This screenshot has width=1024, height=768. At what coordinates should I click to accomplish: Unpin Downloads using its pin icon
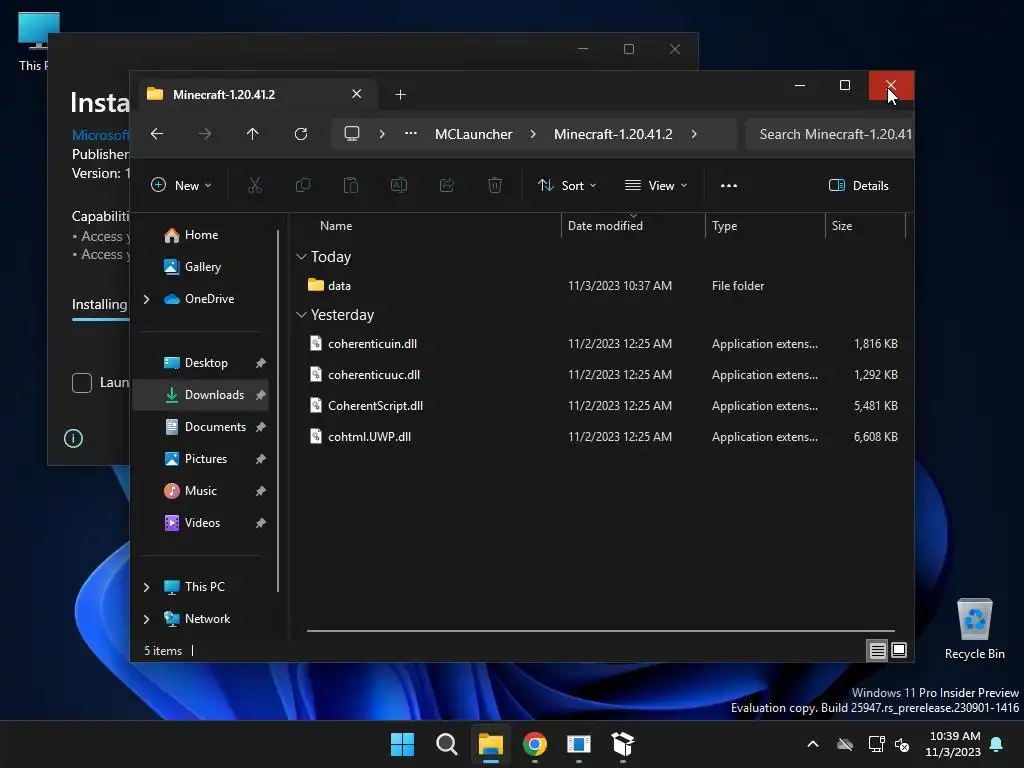(261, 395)
